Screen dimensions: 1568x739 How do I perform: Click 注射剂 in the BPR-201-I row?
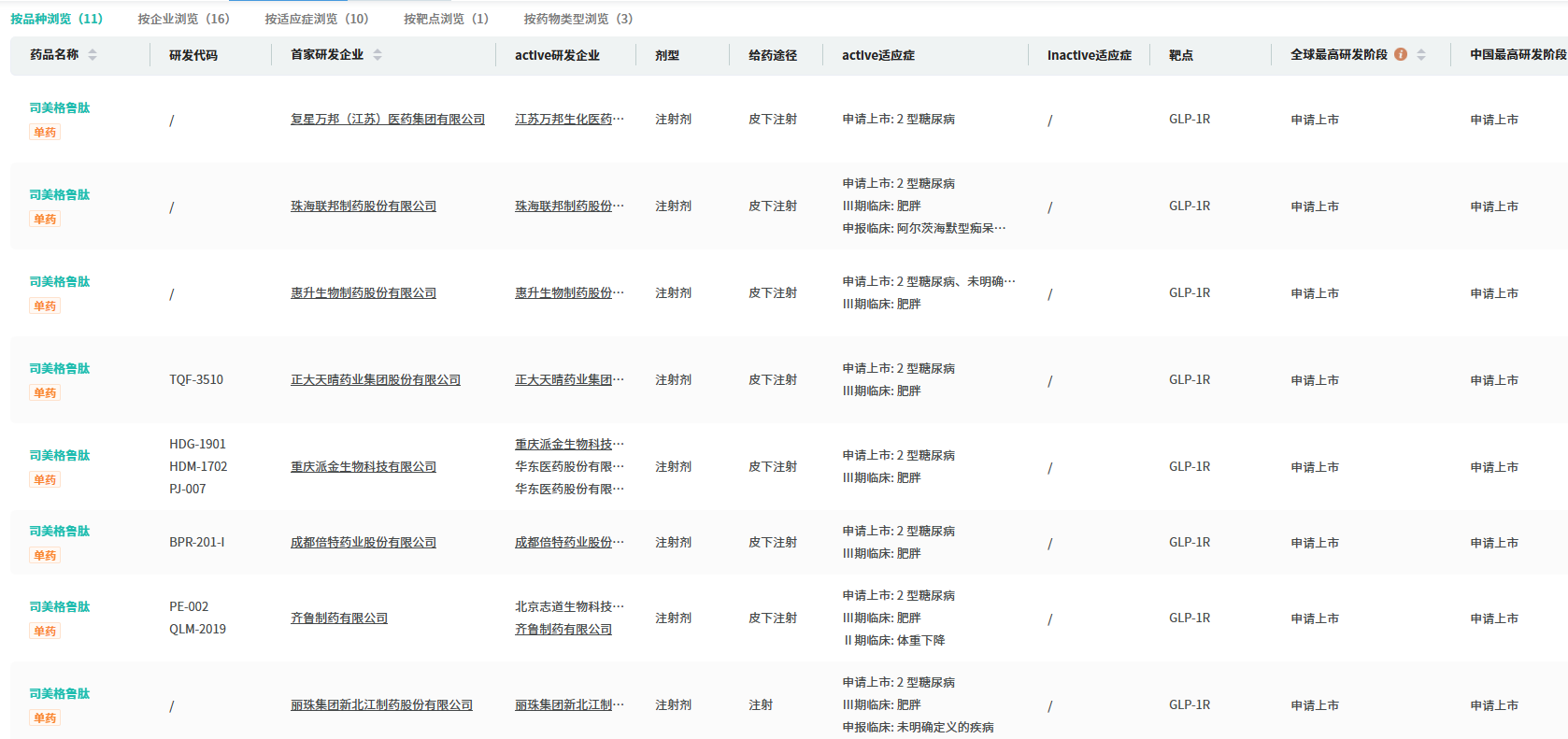coord(674,543)
